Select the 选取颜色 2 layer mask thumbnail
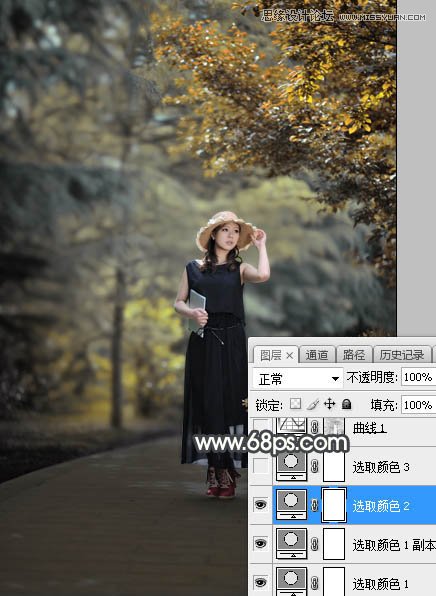This screenshot has height=596, width=436. coord(334,505)
